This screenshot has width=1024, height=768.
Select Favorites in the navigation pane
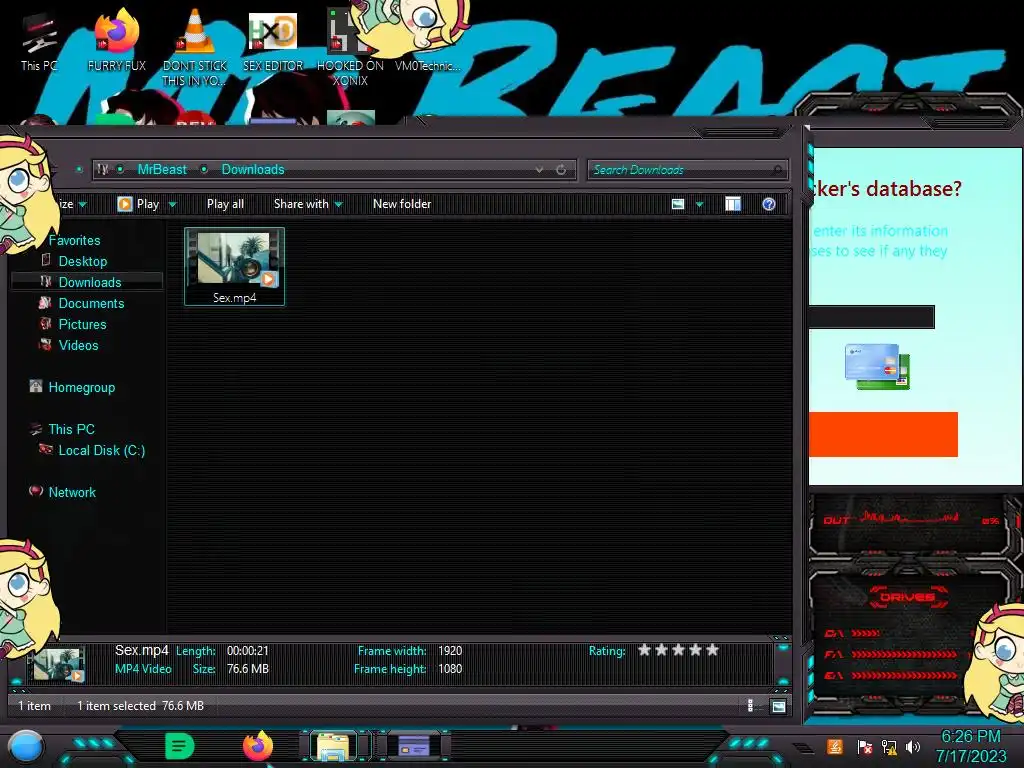point(74,240)
